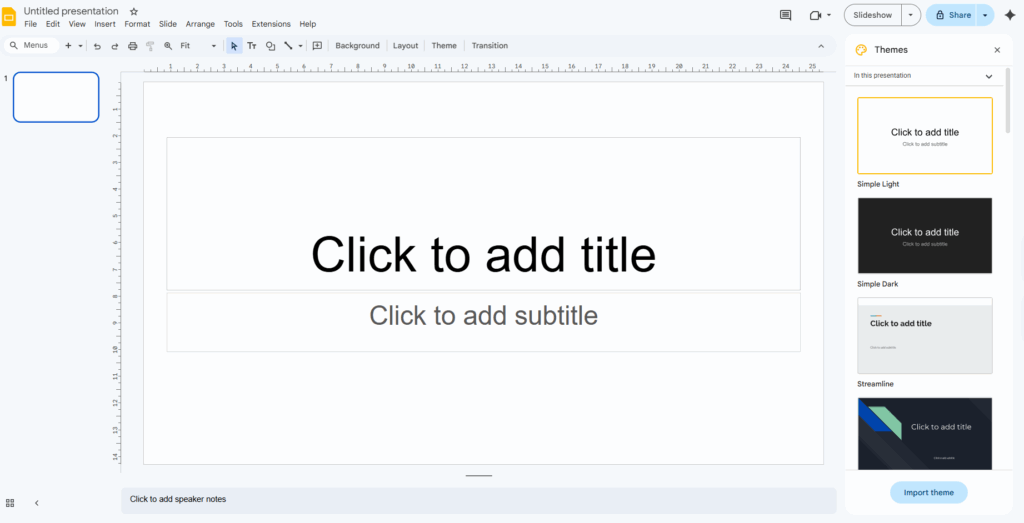Apply the Simple Dark theme

[924, 235]
